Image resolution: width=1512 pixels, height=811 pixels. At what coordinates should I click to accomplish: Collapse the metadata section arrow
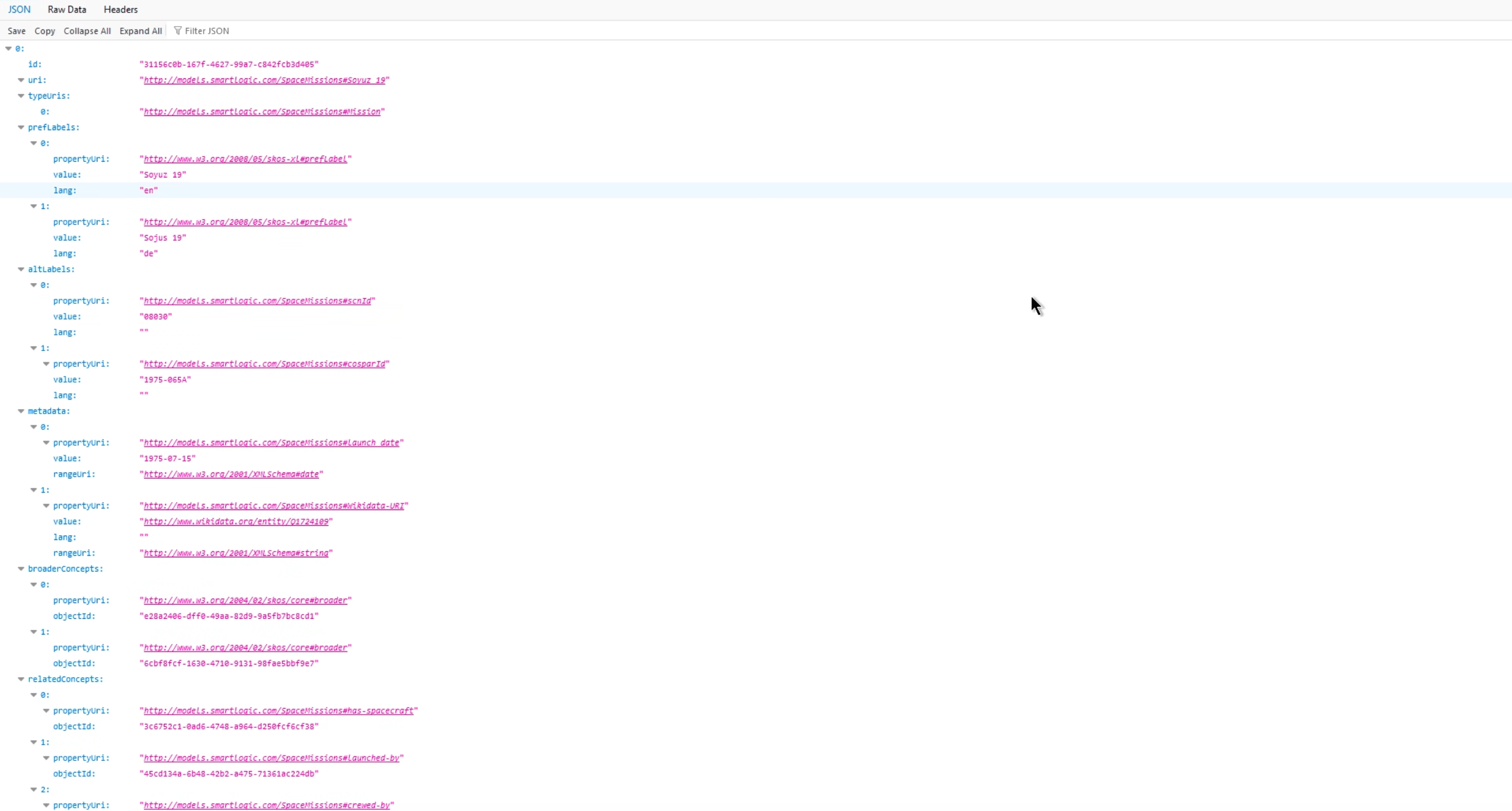21,411
